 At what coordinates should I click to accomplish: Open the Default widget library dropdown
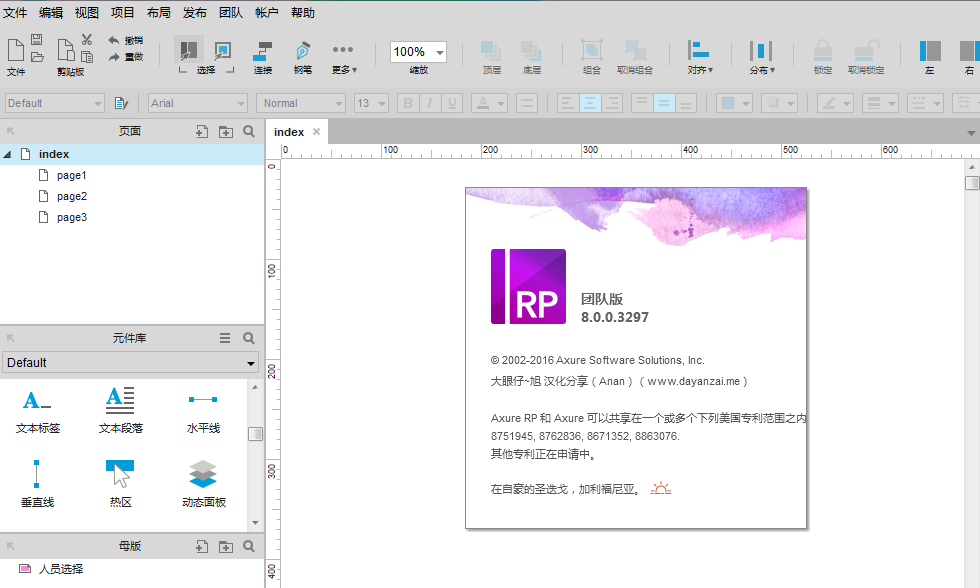click(x=130, y=362)
